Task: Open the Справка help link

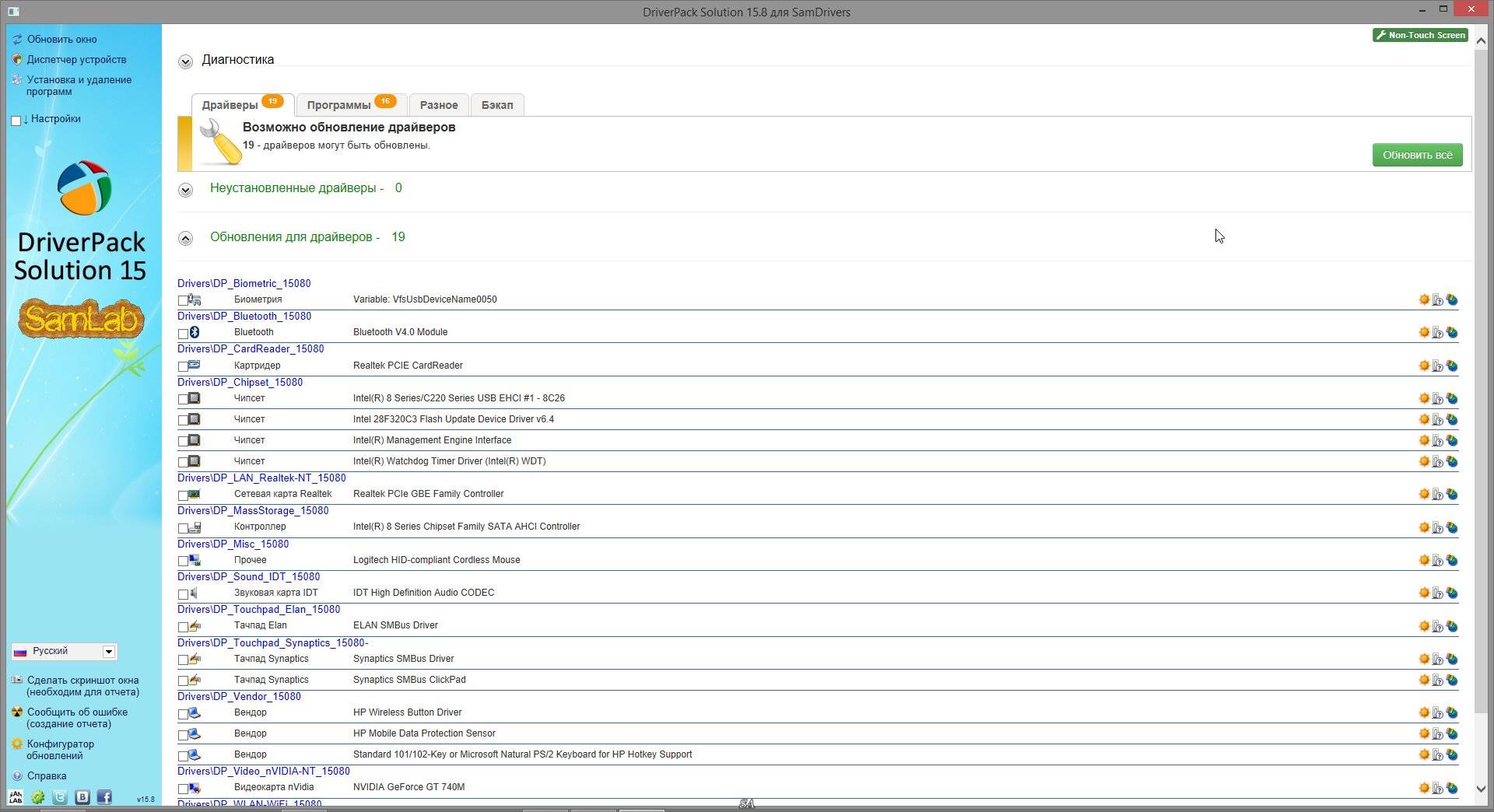Action: 46,775
